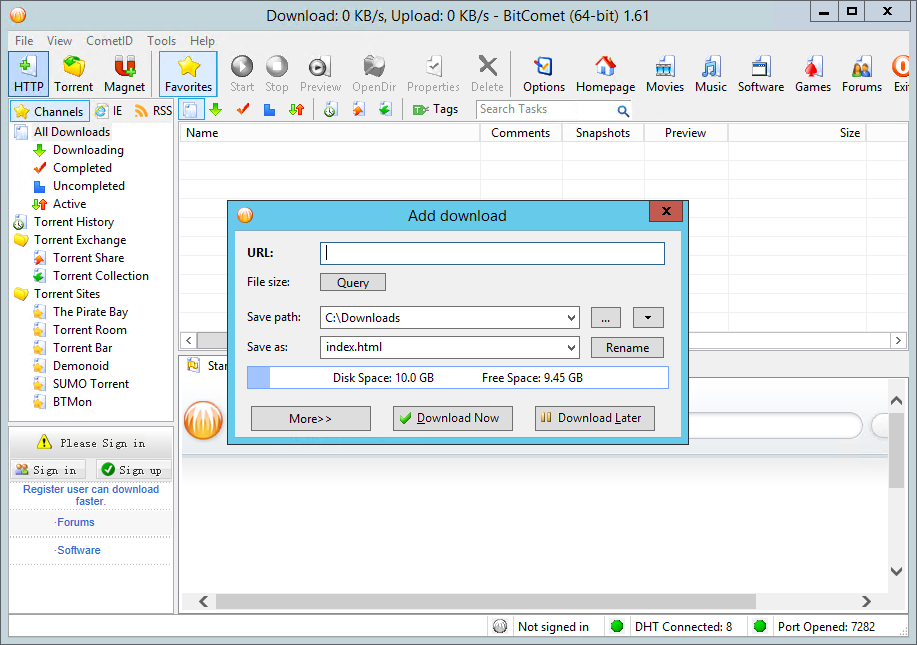This screenshot has height=645, width=917.
Task: Open the Tags button
Action: [436, 110]
